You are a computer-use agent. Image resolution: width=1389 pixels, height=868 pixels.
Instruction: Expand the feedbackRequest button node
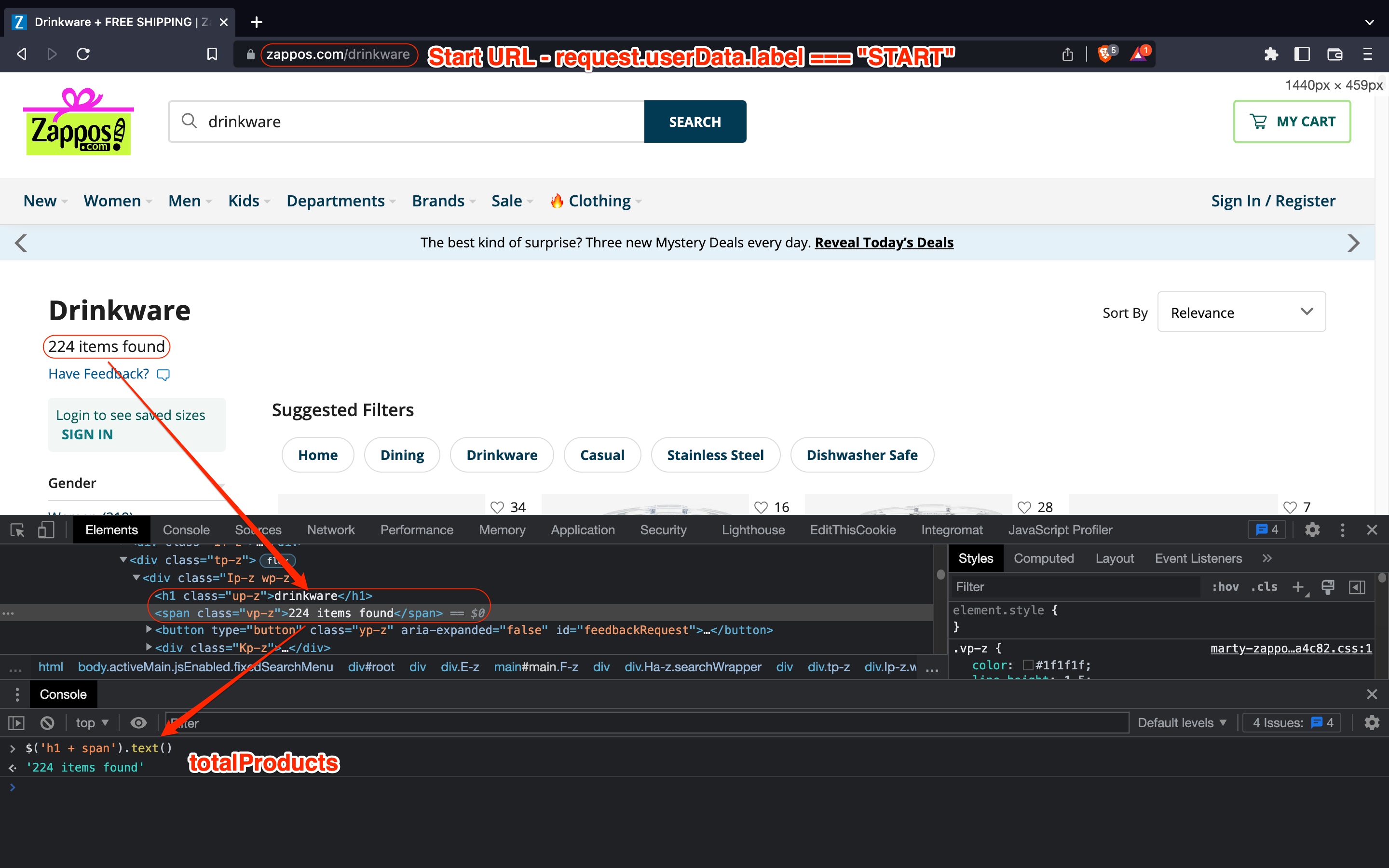tap(149, 630)
